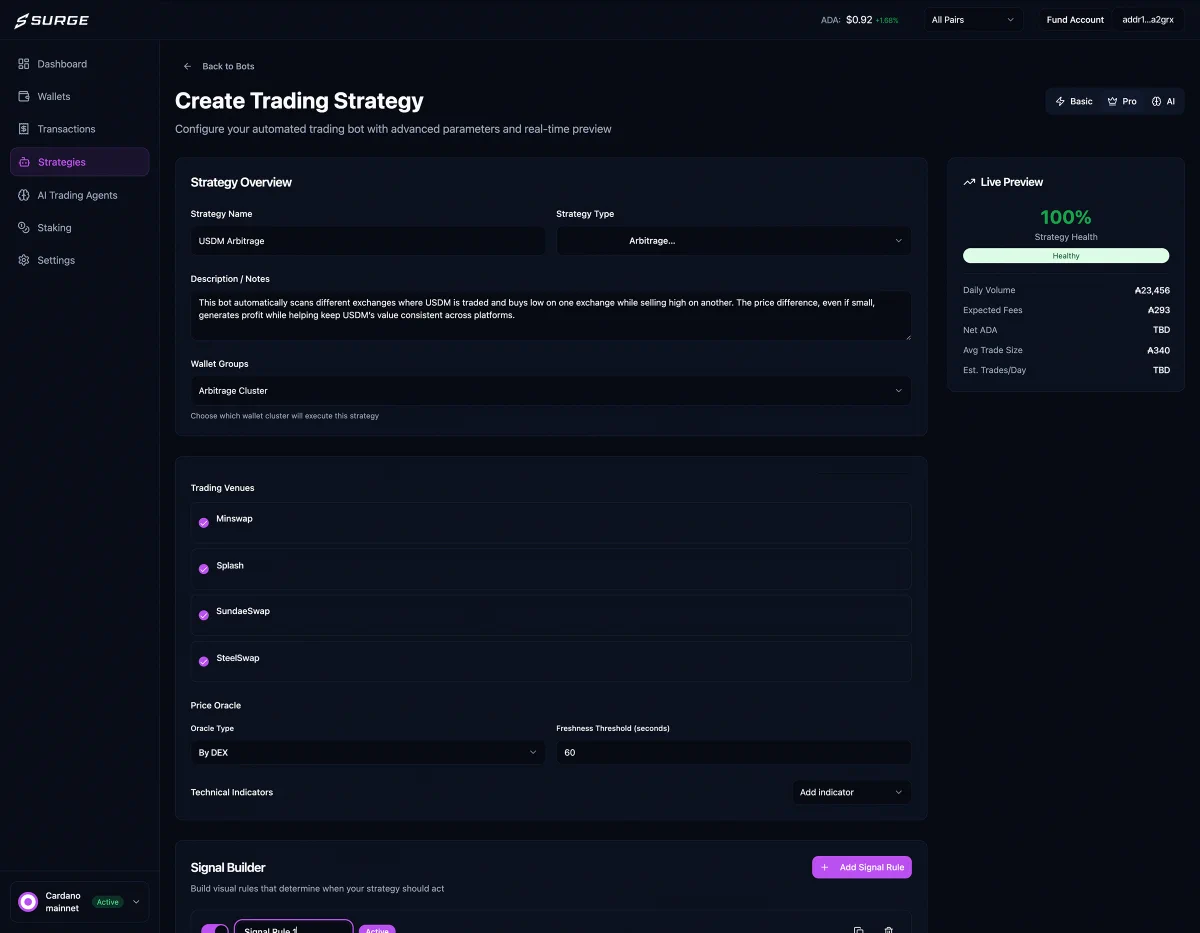
Task: Click the plus icon on Add Signal Rule
Action: pos(825,867)
